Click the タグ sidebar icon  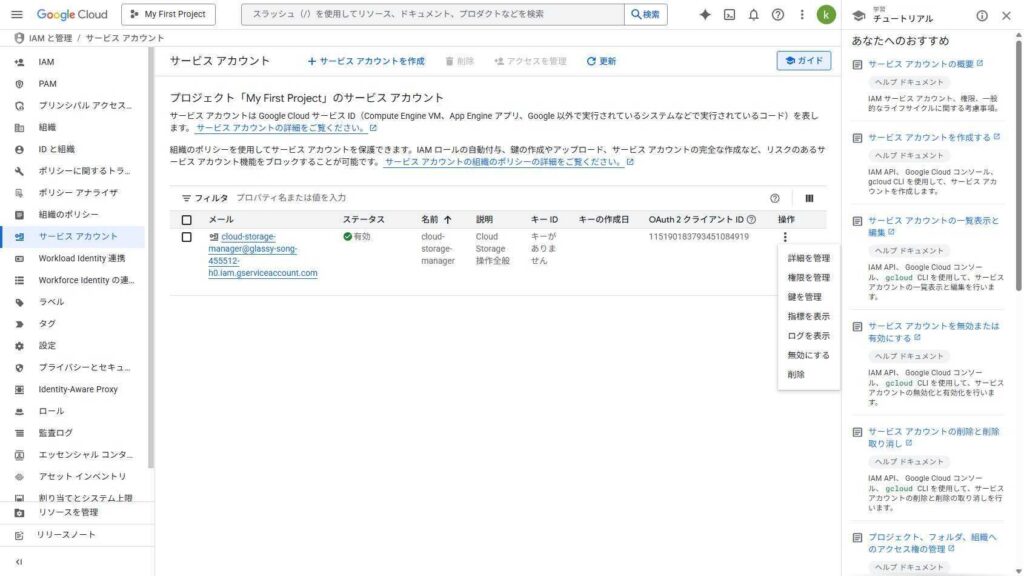coord(19,324)
